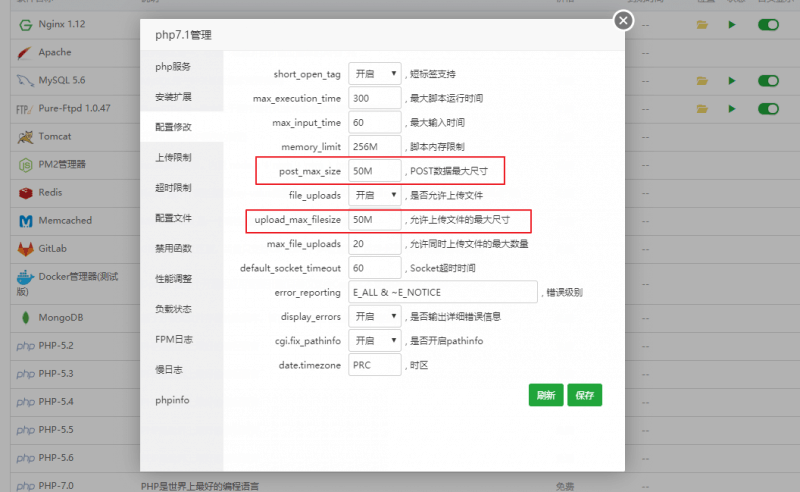Screen dimensions: 800x492
Task: Click the PHP-7.0 php icon
Action: (x=26, y=486)
